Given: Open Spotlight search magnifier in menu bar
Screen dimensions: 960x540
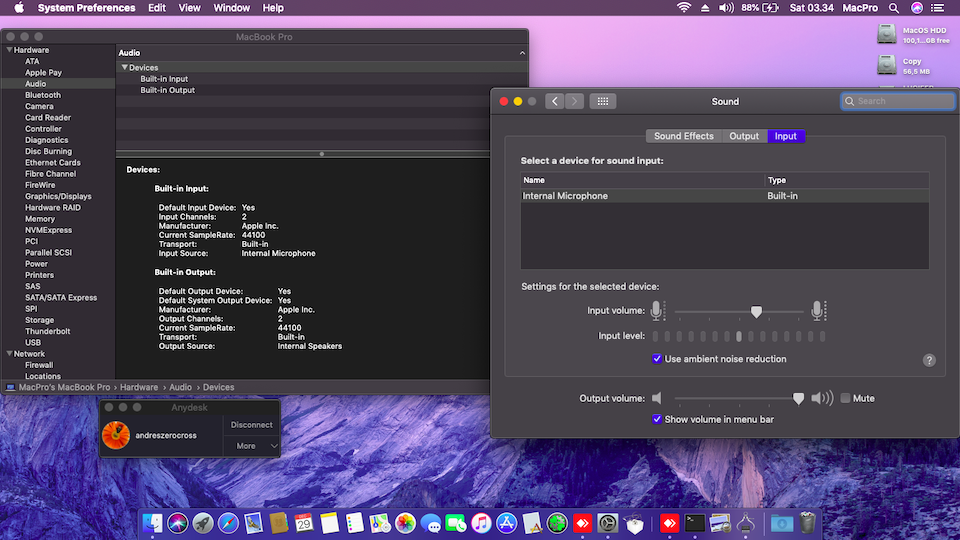Looking at the screenshot, I should tap(894, 8).
